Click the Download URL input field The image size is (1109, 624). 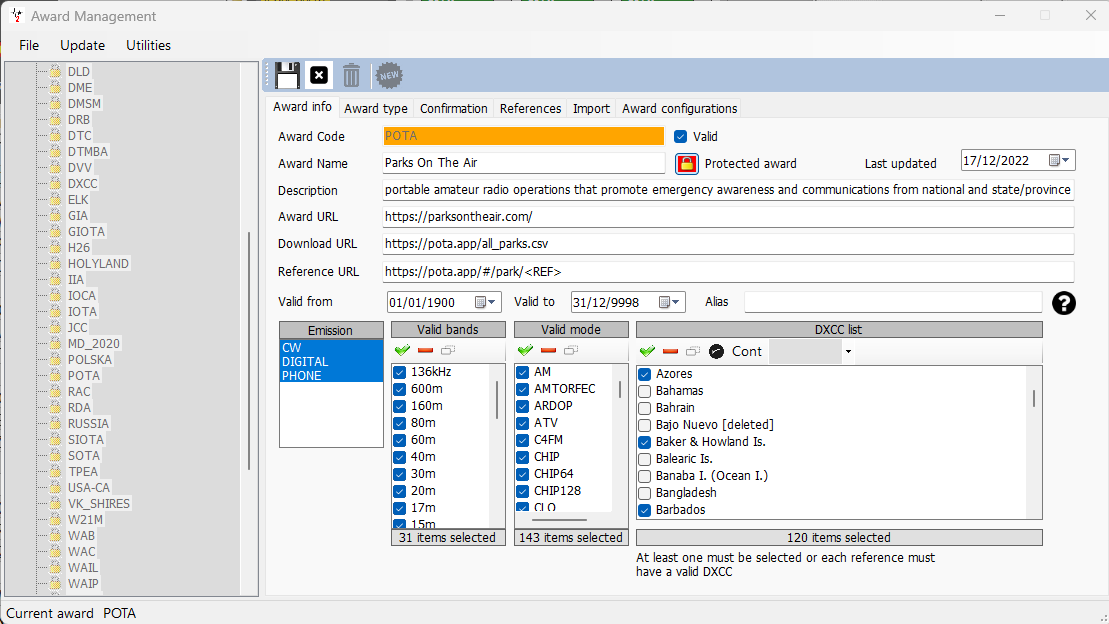point(728,243)
